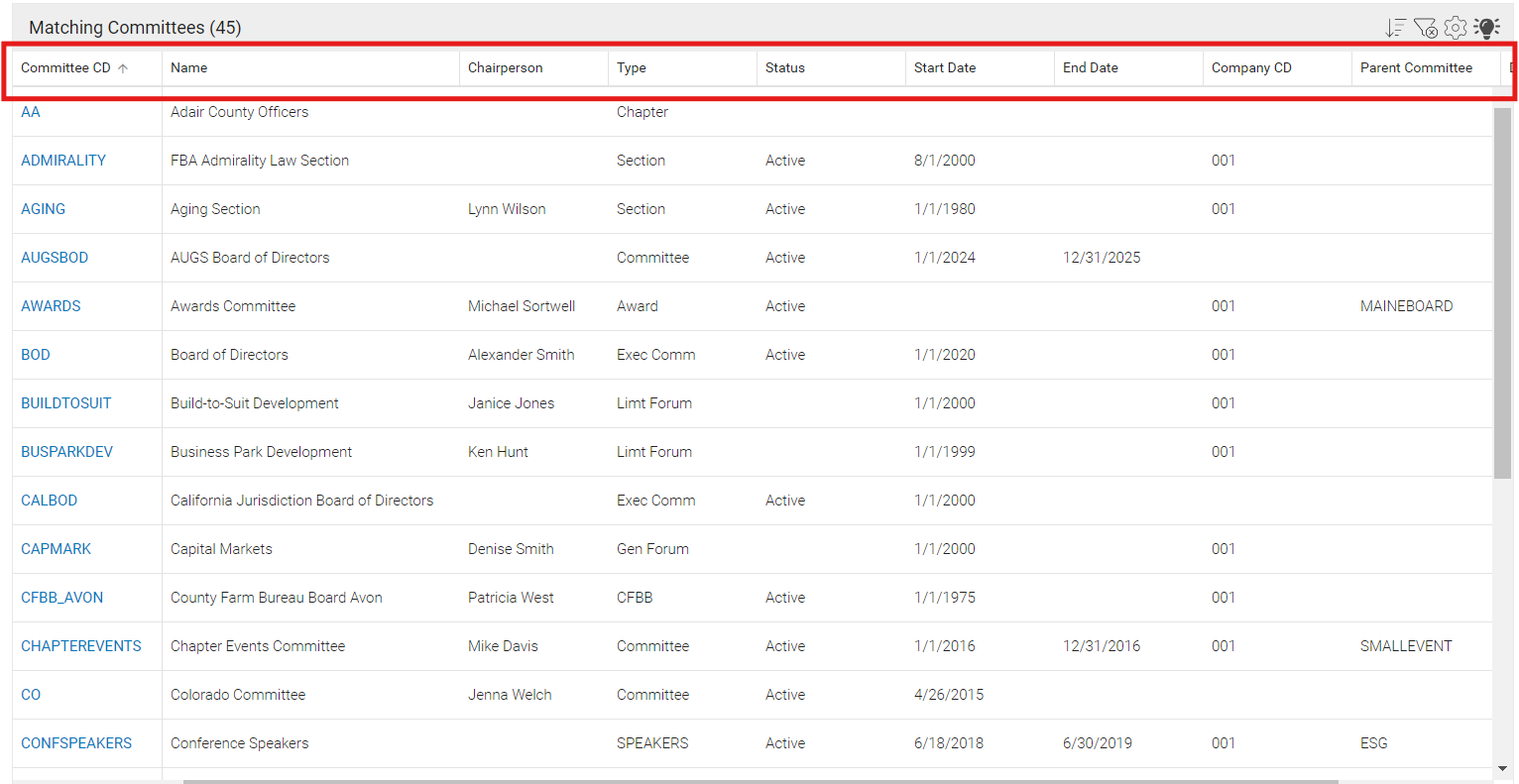Open the CONFSPEAKERS committee link
This screenshot has width=1519, height=784.
[x=76, y=743]
